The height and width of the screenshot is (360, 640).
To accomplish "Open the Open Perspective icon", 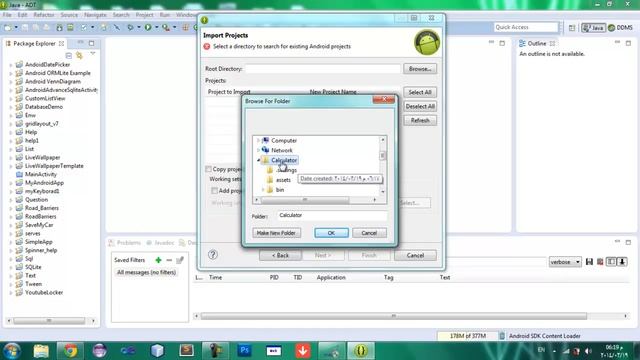I will pos(572,28).
